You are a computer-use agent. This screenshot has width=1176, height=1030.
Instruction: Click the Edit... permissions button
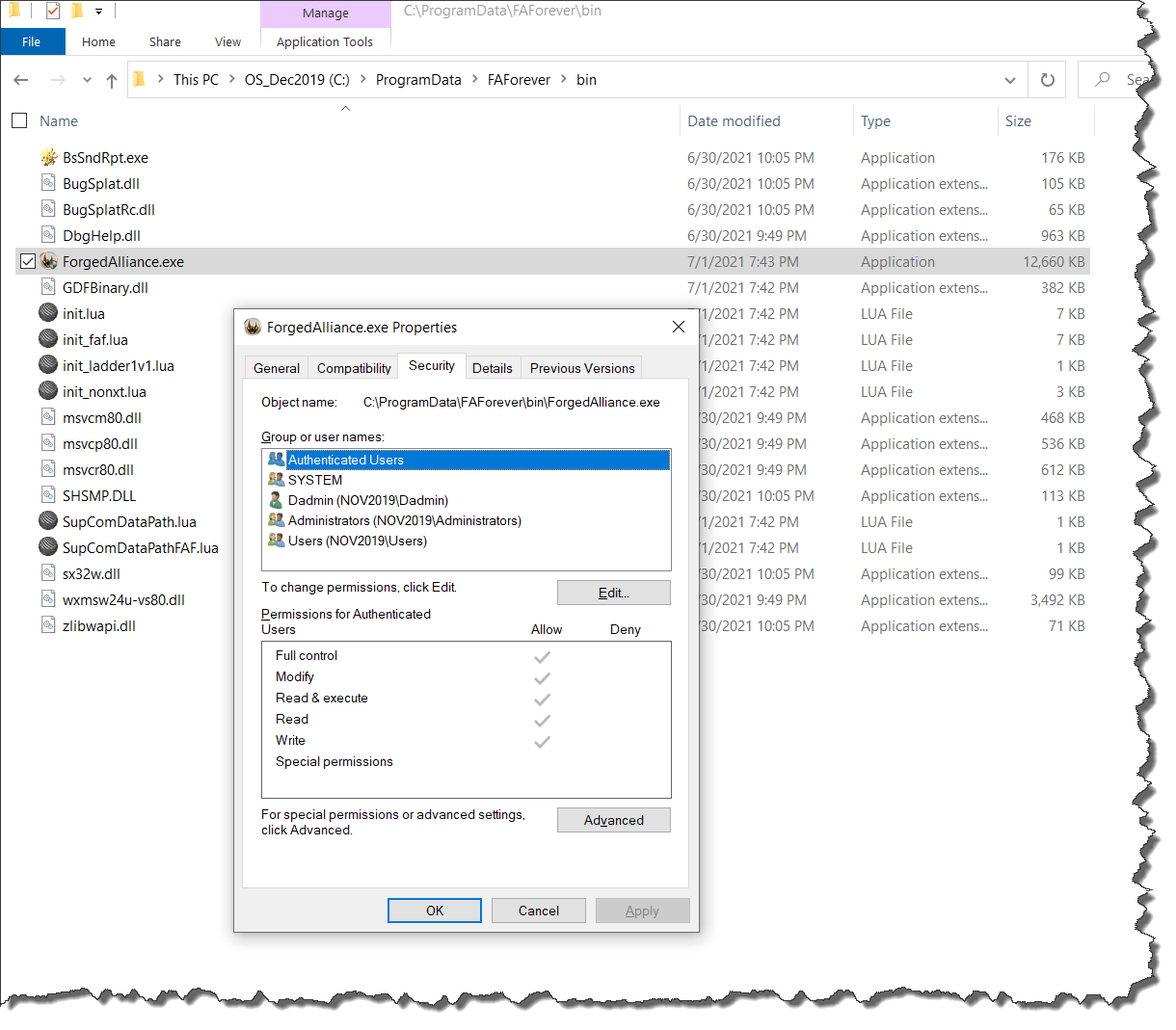[614, 593]
